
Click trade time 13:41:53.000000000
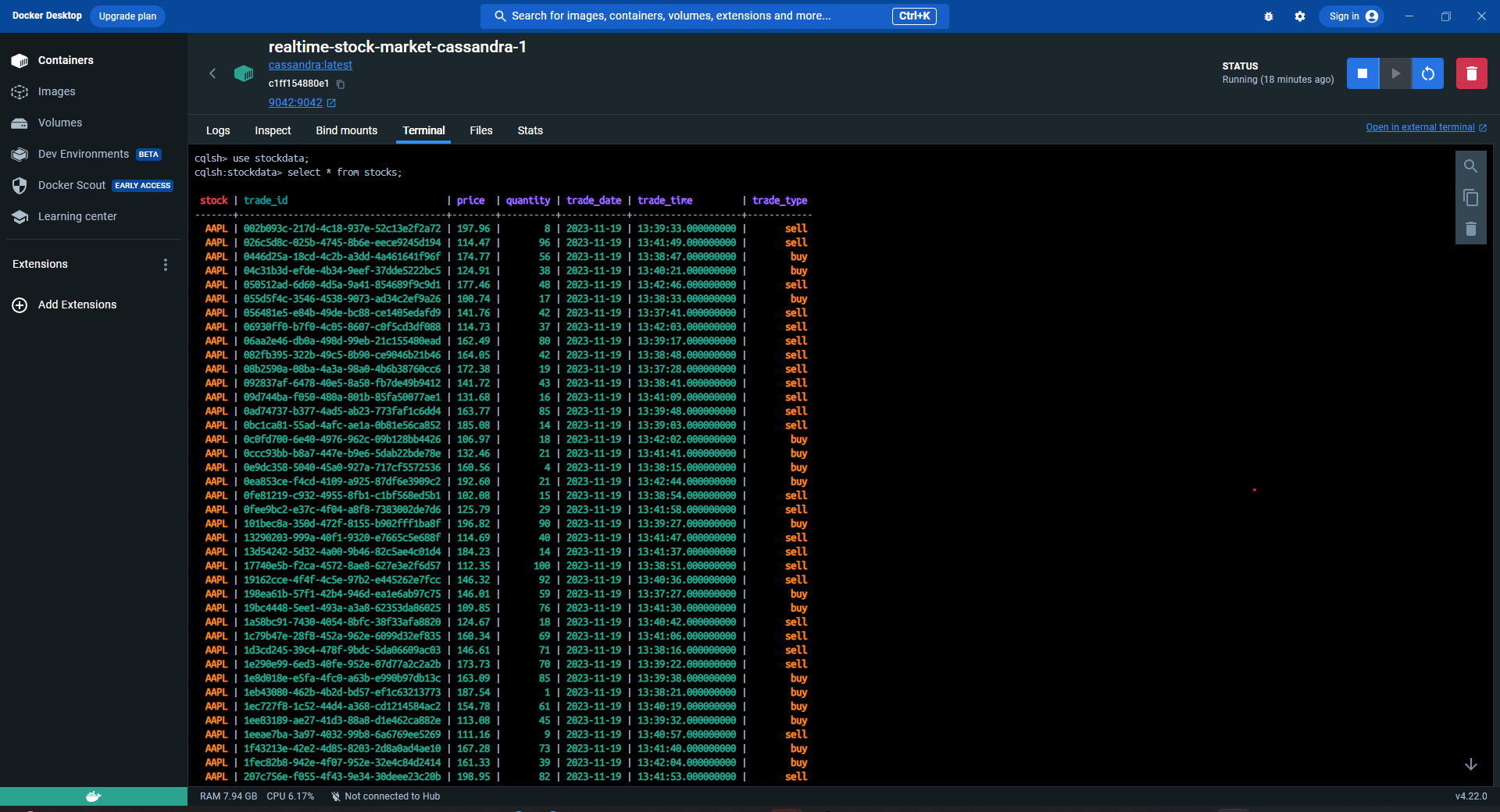tap(687, 777)
